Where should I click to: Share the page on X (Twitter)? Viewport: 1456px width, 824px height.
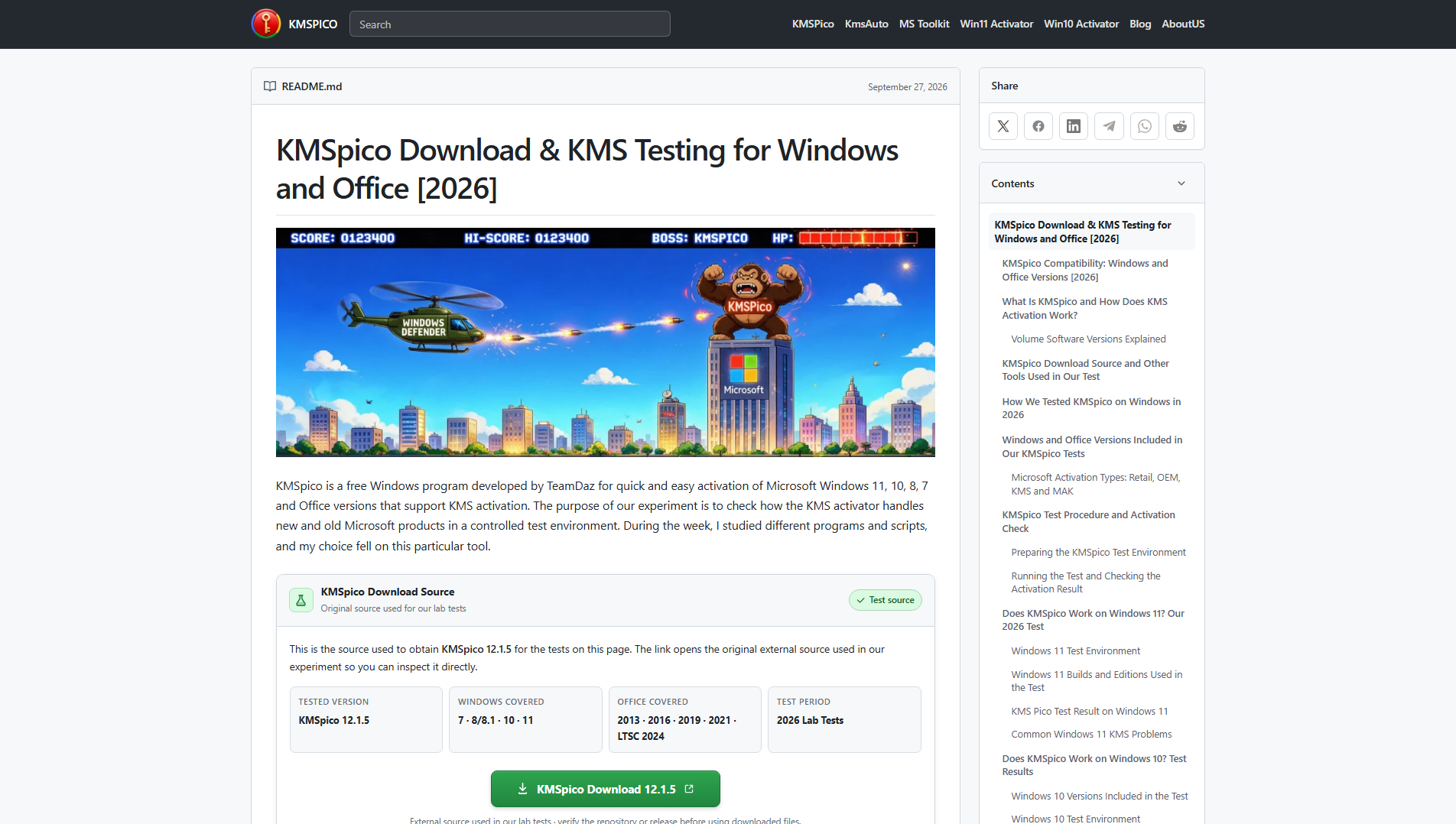point(1003,126)
